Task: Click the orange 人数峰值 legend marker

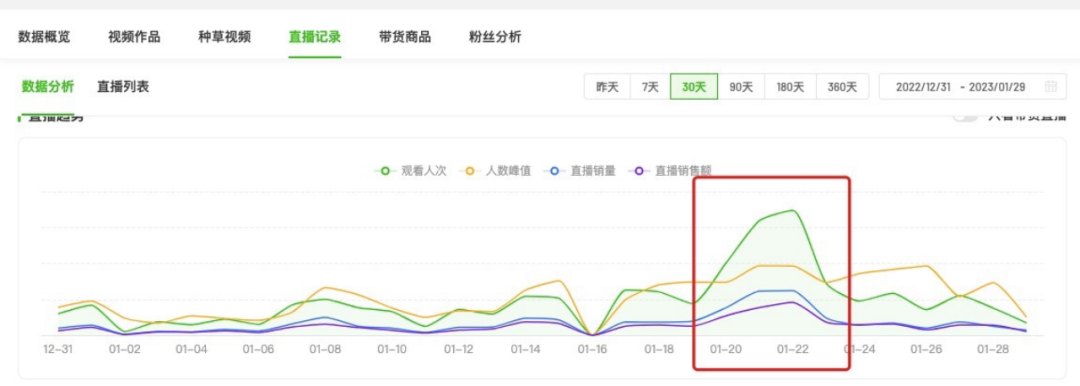Action: pos(470,171)
